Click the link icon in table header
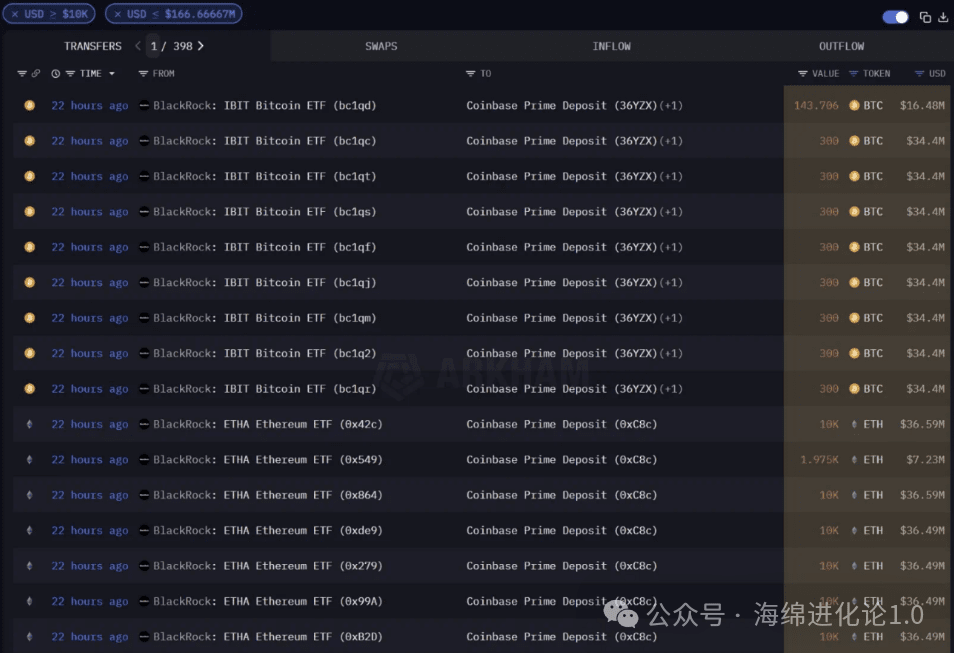Viewport: 954px width, 653px height. (36, 74)
